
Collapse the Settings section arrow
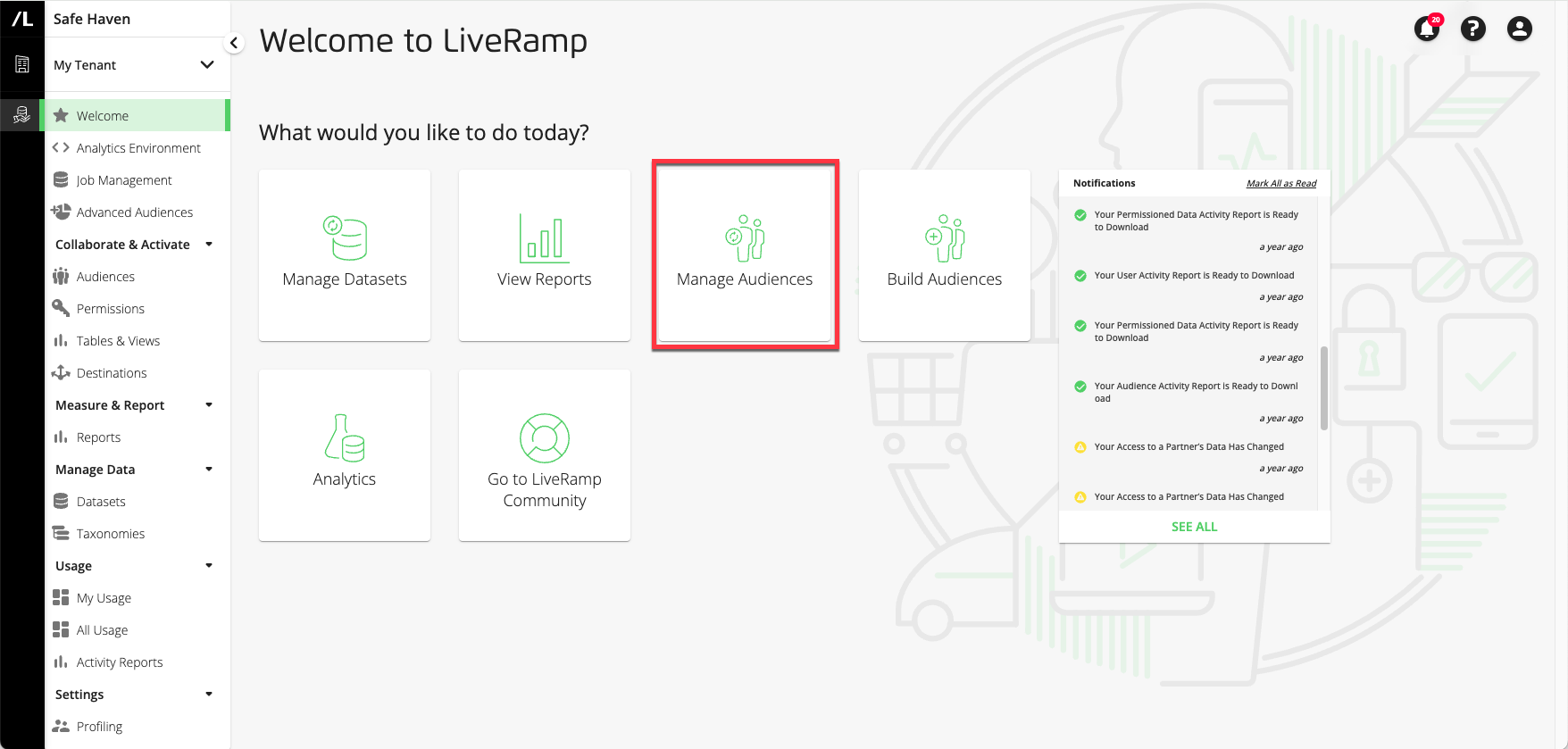point(209,694)
